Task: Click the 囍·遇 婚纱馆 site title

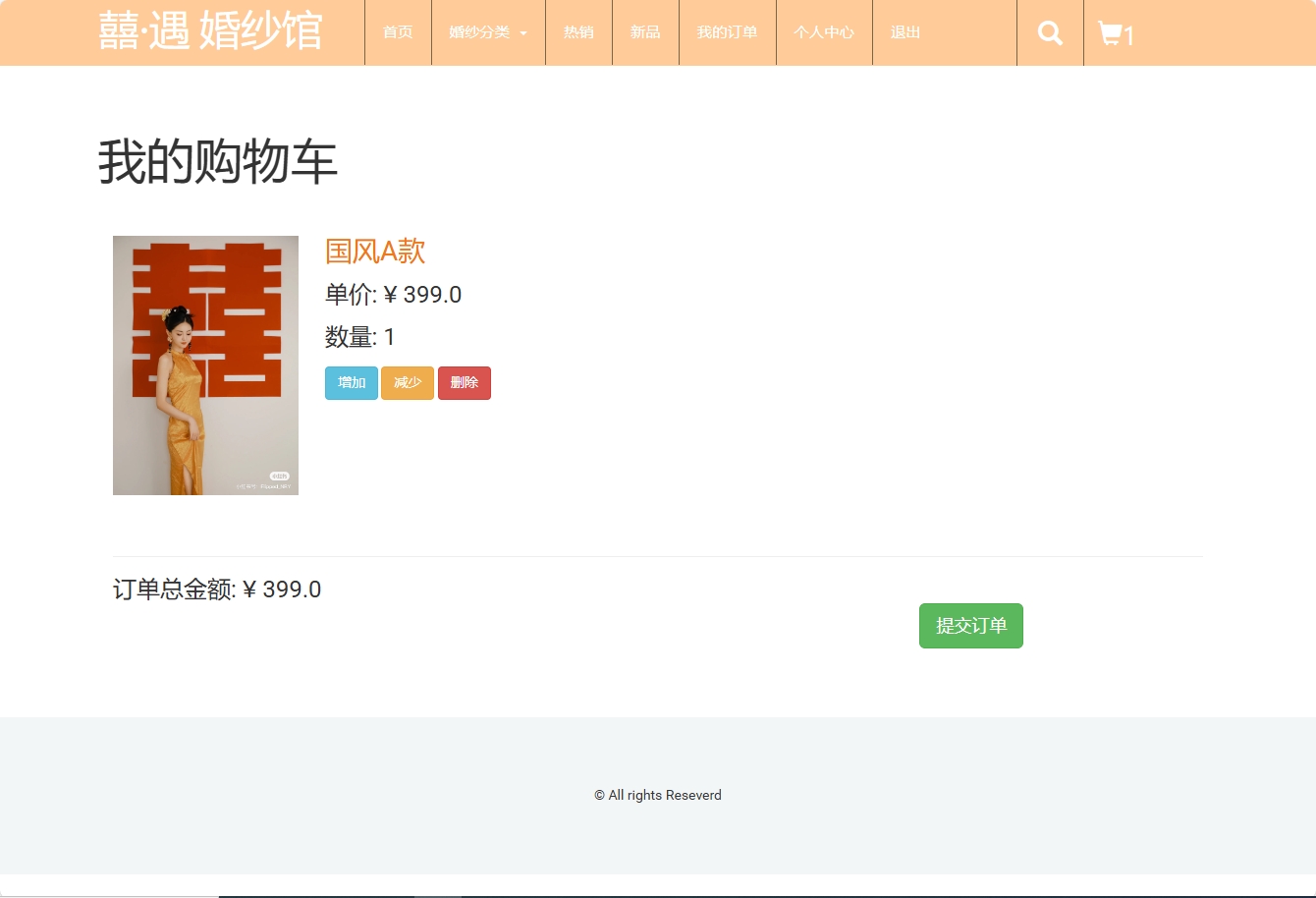Action: (x=210, y=30)
